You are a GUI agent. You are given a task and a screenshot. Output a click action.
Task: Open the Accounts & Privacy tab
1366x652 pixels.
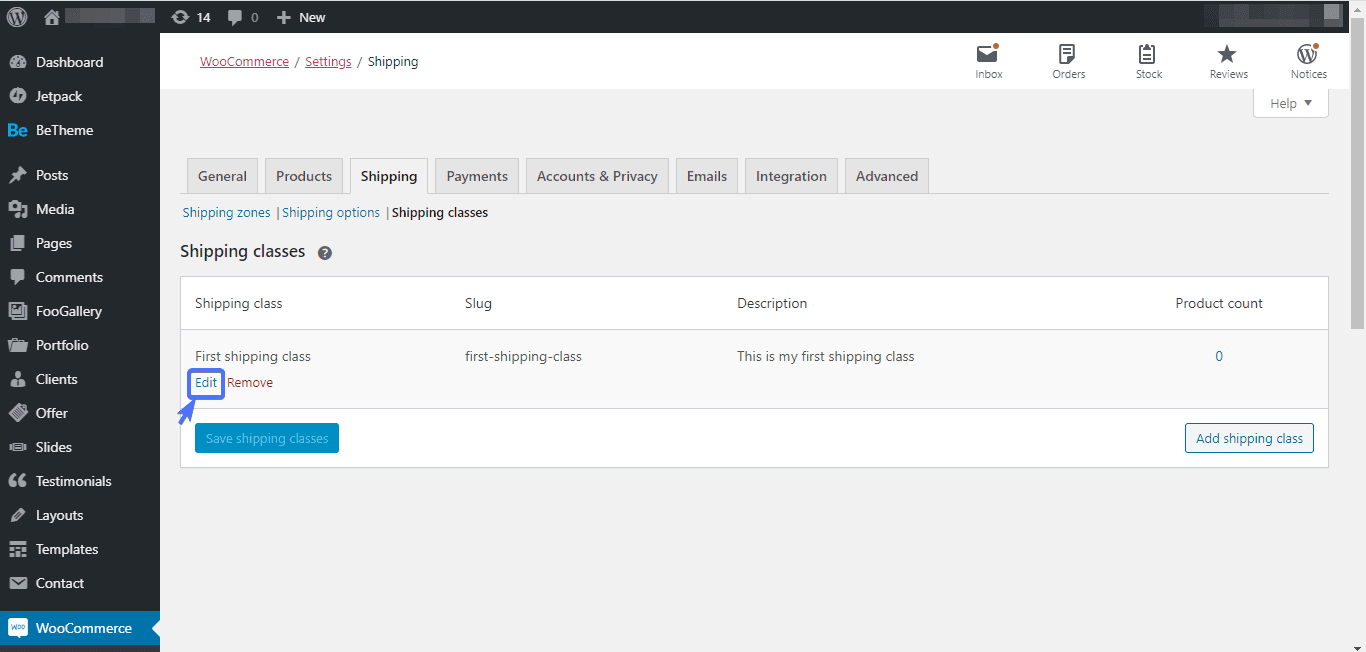point(597,176)
